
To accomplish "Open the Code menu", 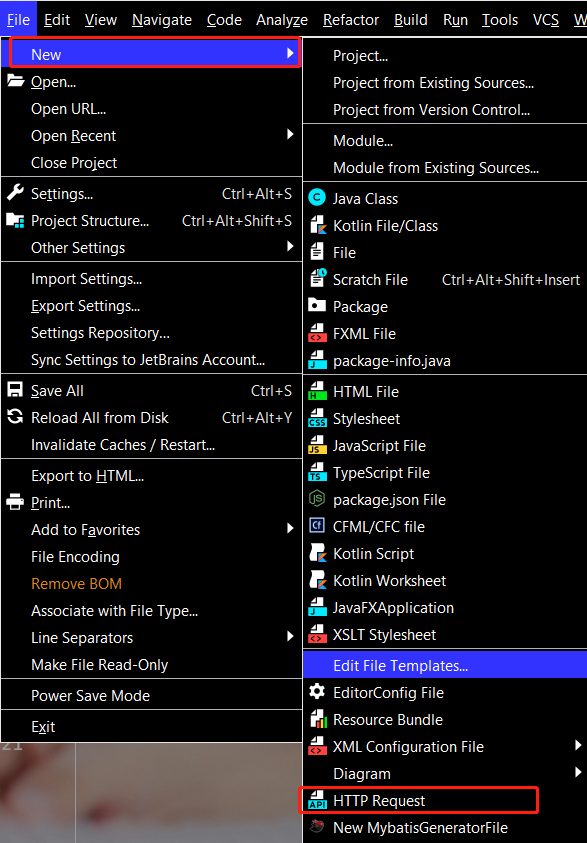I will click(x=224, y=20).
